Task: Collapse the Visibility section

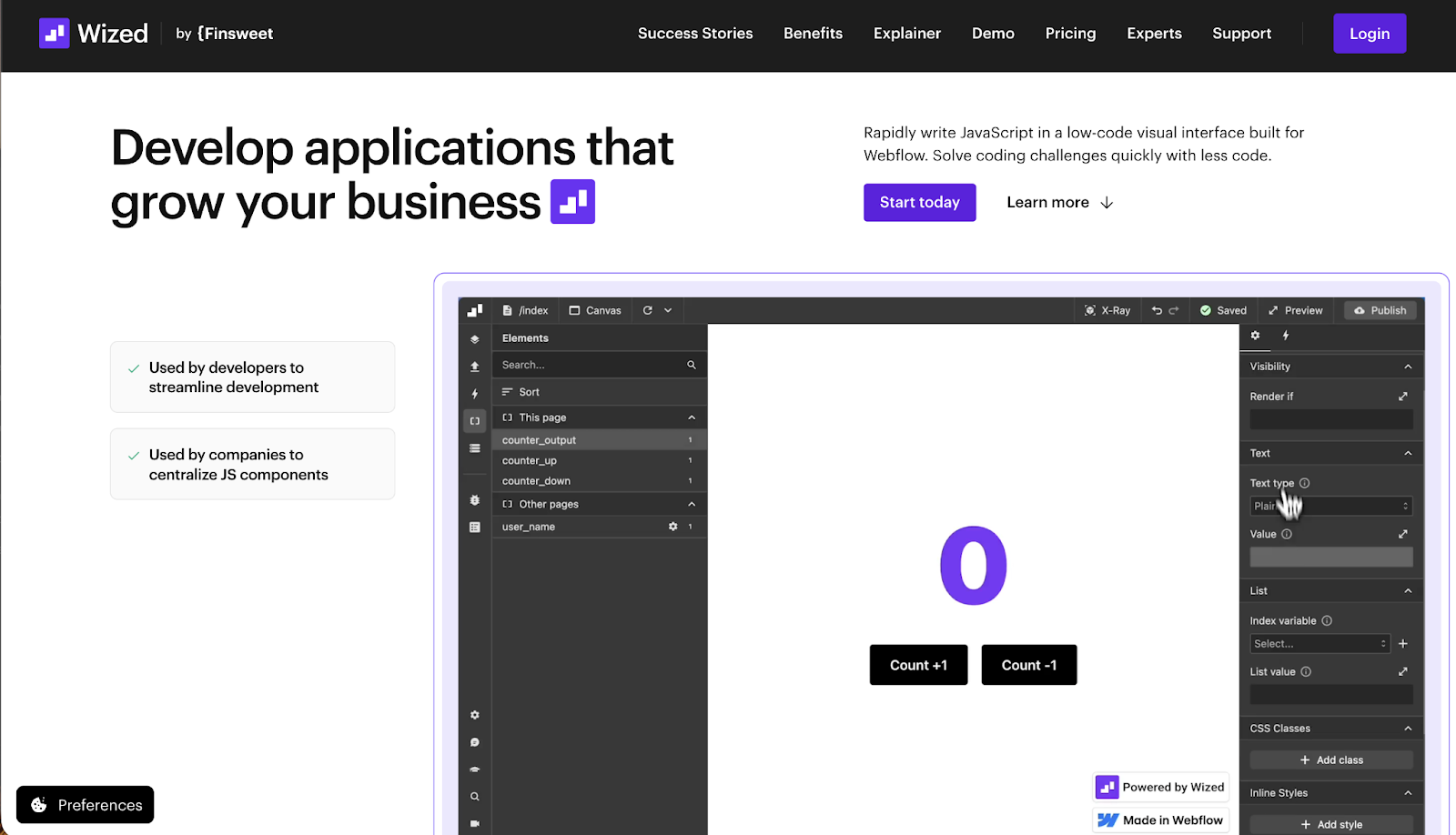Action: (1408, 367)
